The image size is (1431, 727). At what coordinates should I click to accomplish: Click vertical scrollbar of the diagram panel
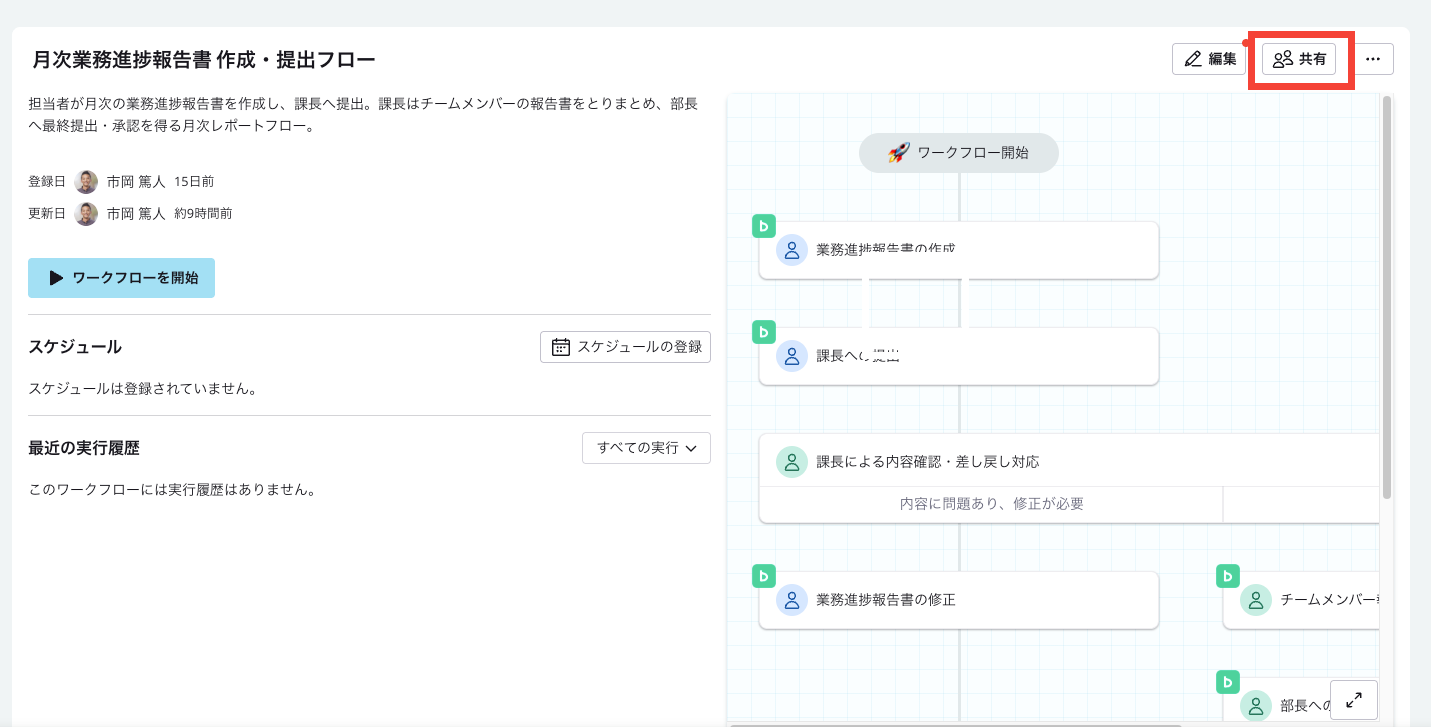coord(1386,297)
